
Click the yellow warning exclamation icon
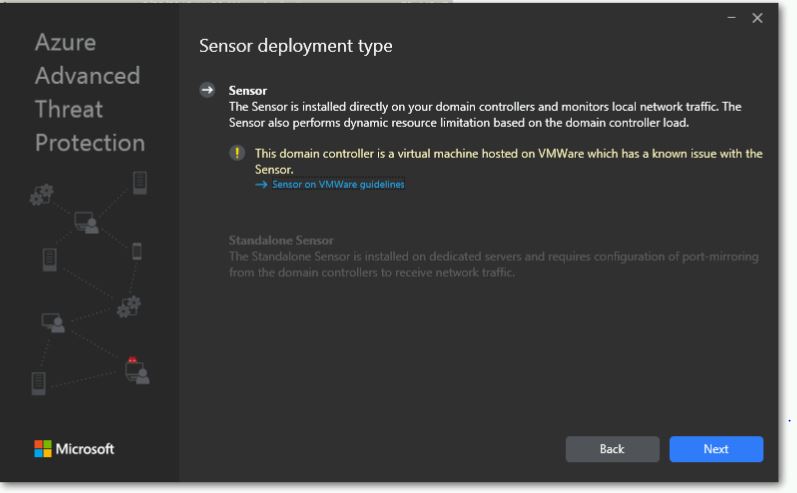coord(237,152)
